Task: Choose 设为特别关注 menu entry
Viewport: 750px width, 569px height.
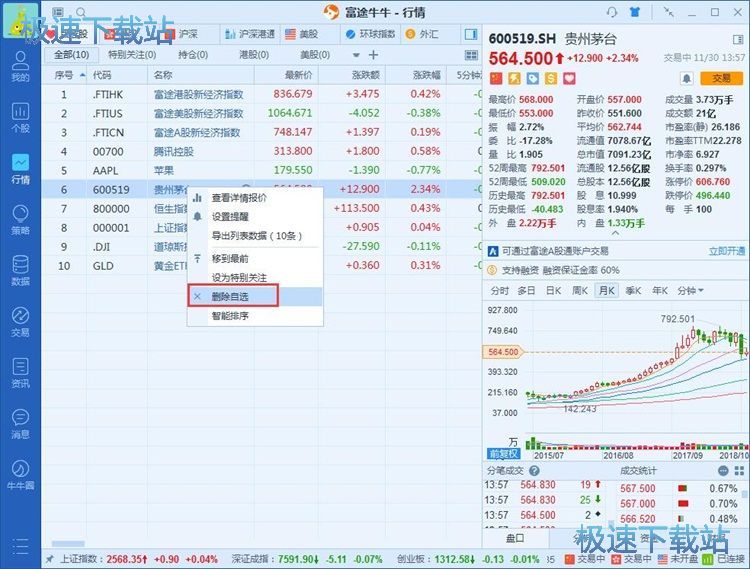Action: (239, 278)
